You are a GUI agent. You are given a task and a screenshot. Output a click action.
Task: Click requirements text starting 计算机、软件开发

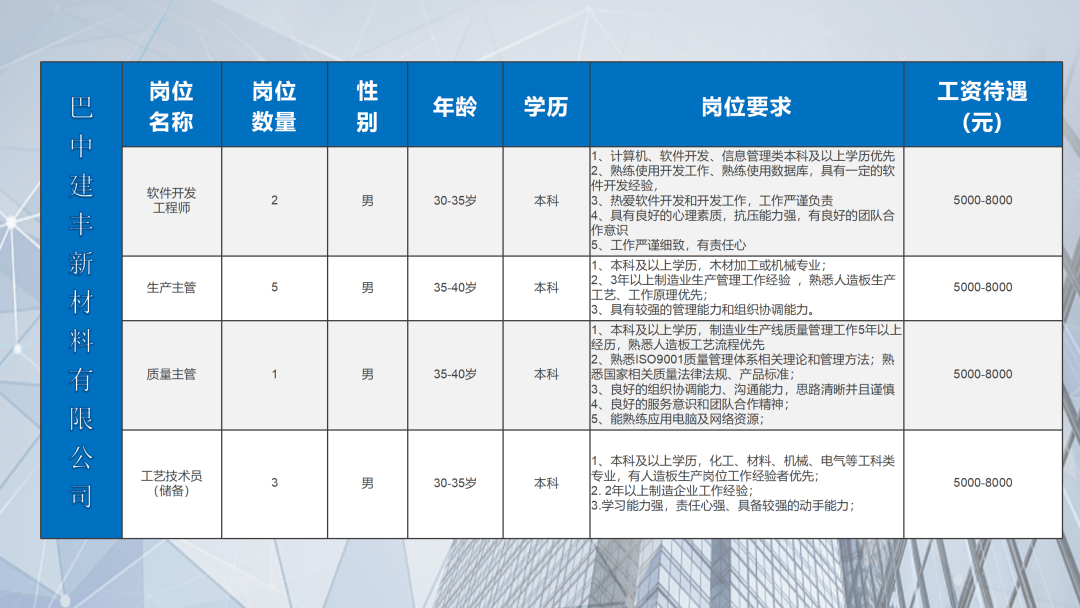tap(744, 200)
